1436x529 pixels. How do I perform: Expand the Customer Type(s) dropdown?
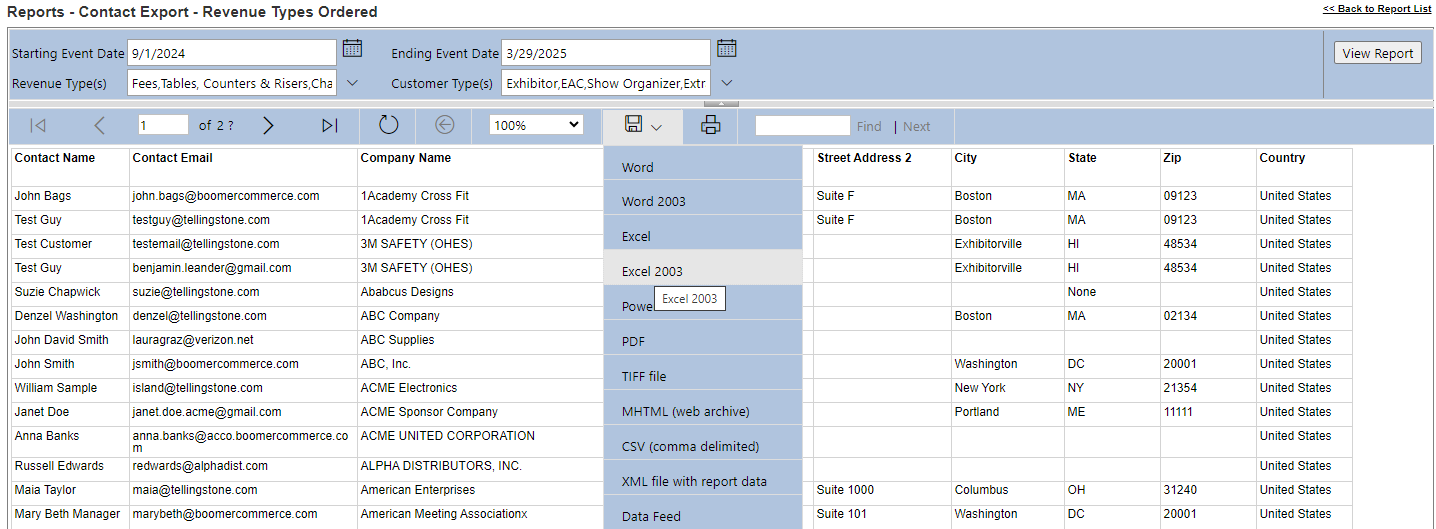(x=727, y=83)
